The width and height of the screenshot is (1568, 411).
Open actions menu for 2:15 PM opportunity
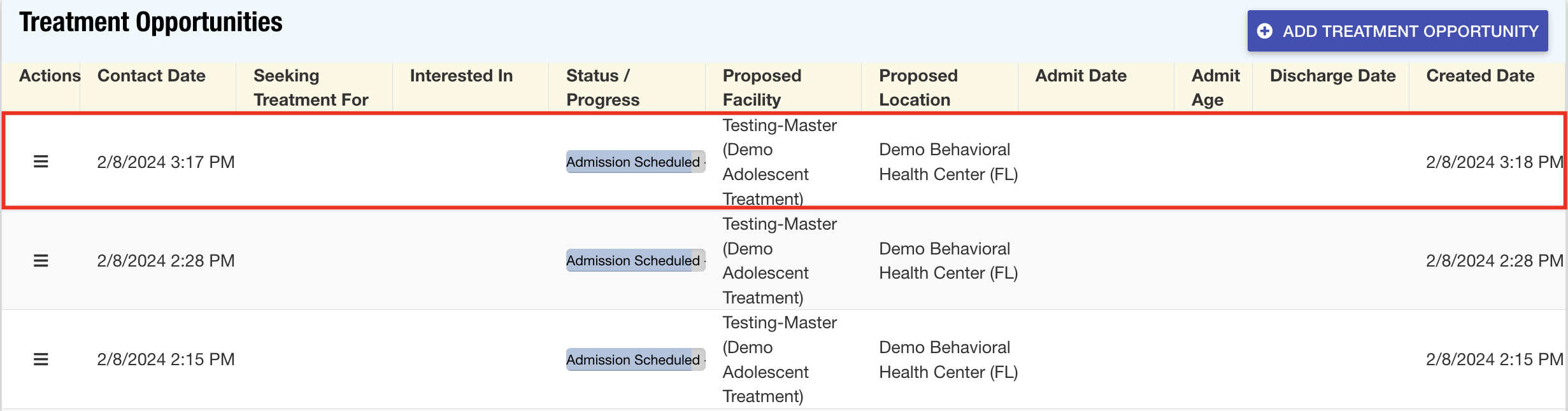click(x=41, y=359)
